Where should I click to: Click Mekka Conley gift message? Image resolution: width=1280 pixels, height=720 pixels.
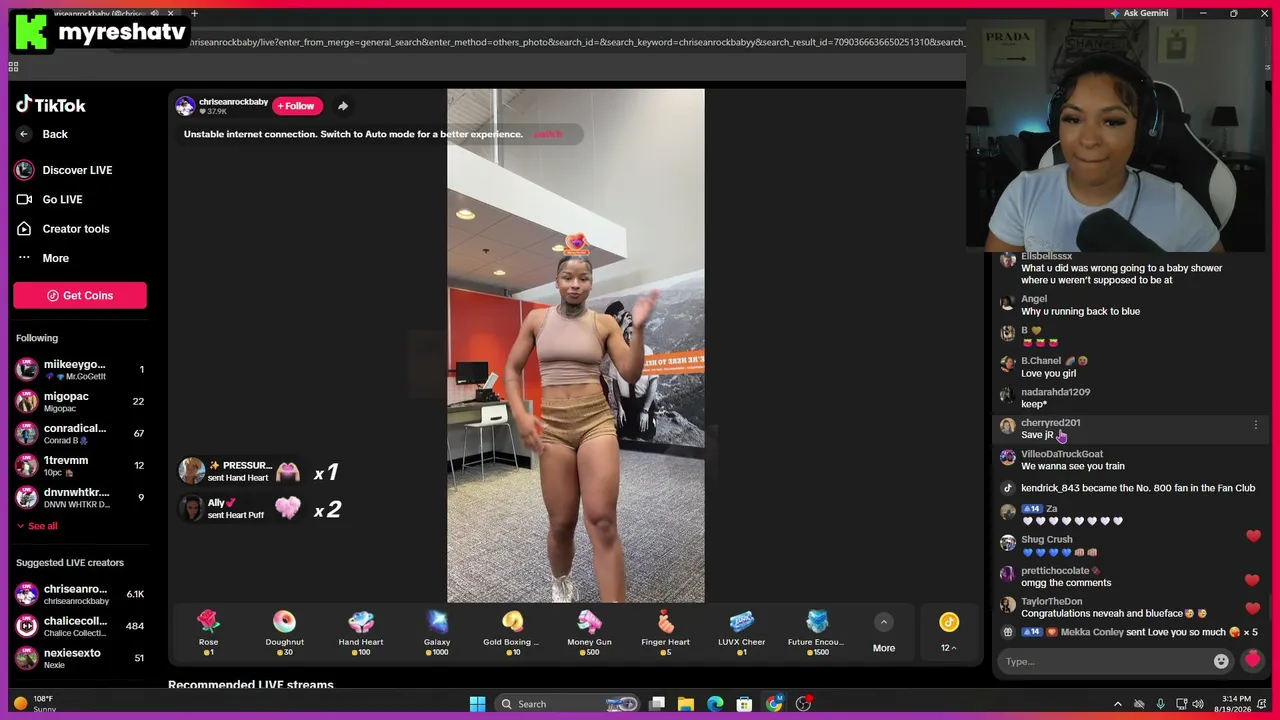pos(1131,632)
